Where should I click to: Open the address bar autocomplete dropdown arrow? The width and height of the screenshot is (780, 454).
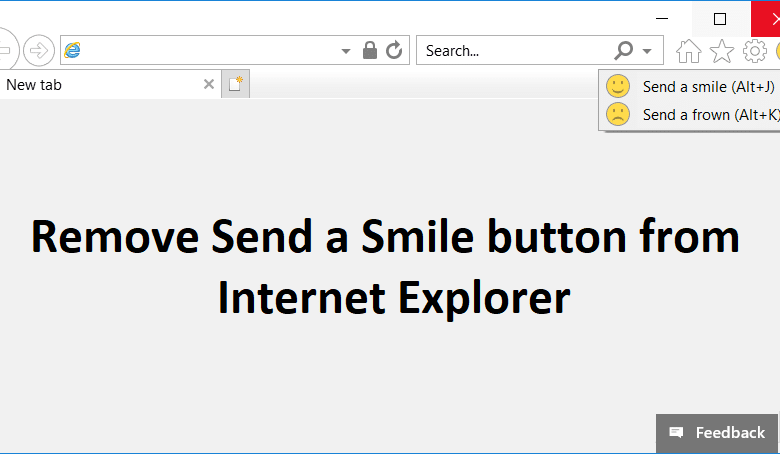point(346,51)
